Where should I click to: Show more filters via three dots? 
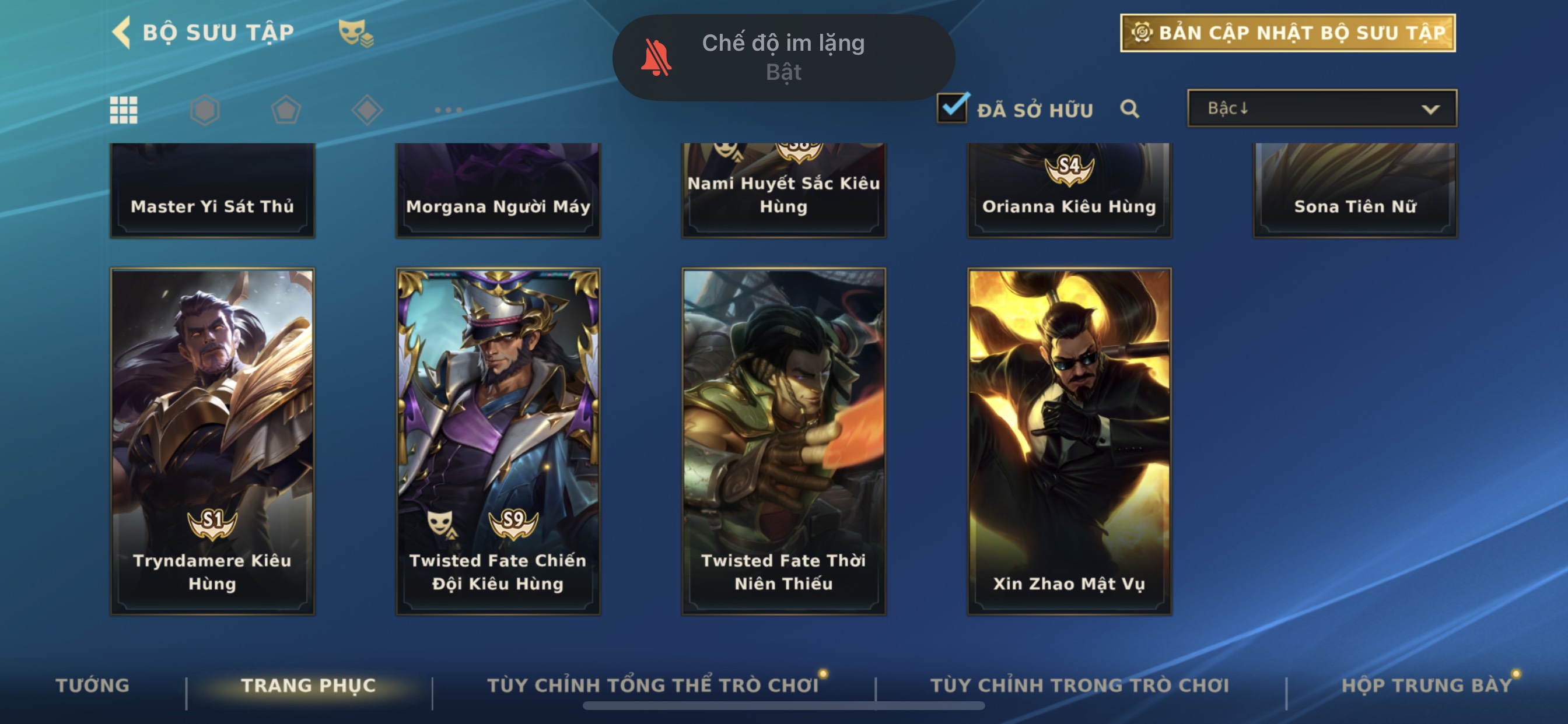pos(449,110)
